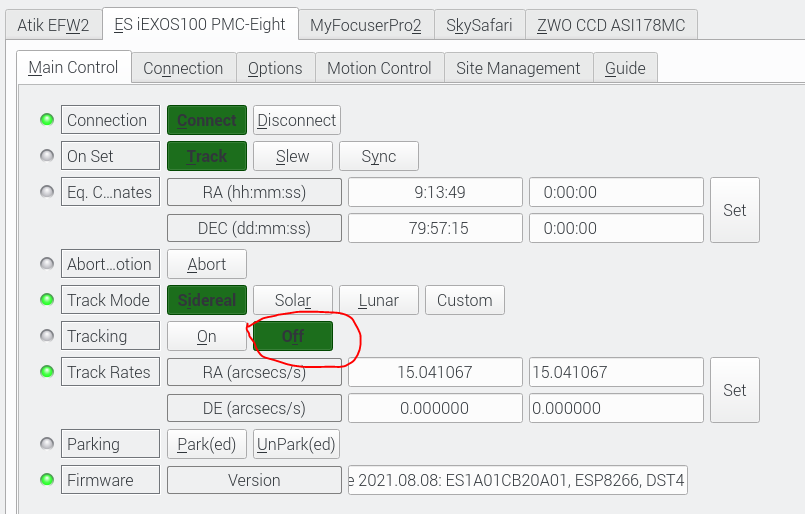Turn Tracking Off
Screen dimensions: 805x514
(293, 336)
